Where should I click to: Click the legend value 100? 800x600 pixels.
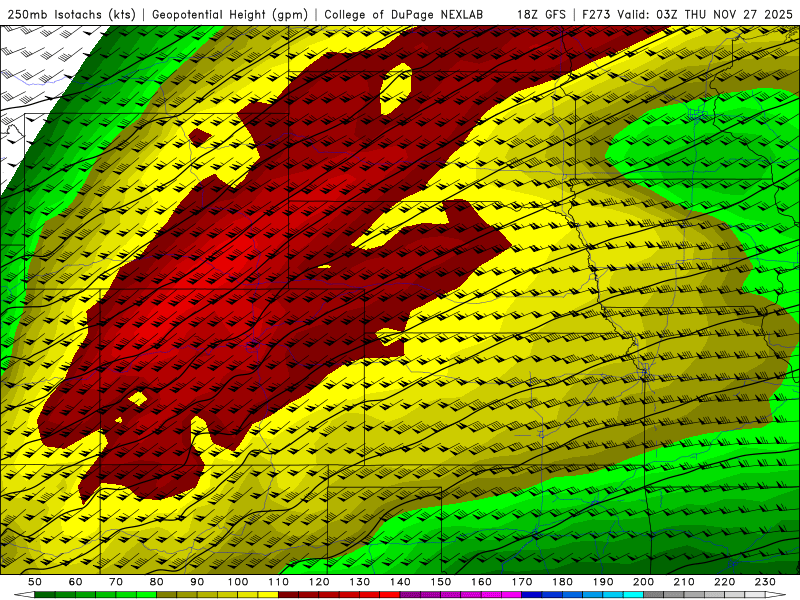pos(238,582)
